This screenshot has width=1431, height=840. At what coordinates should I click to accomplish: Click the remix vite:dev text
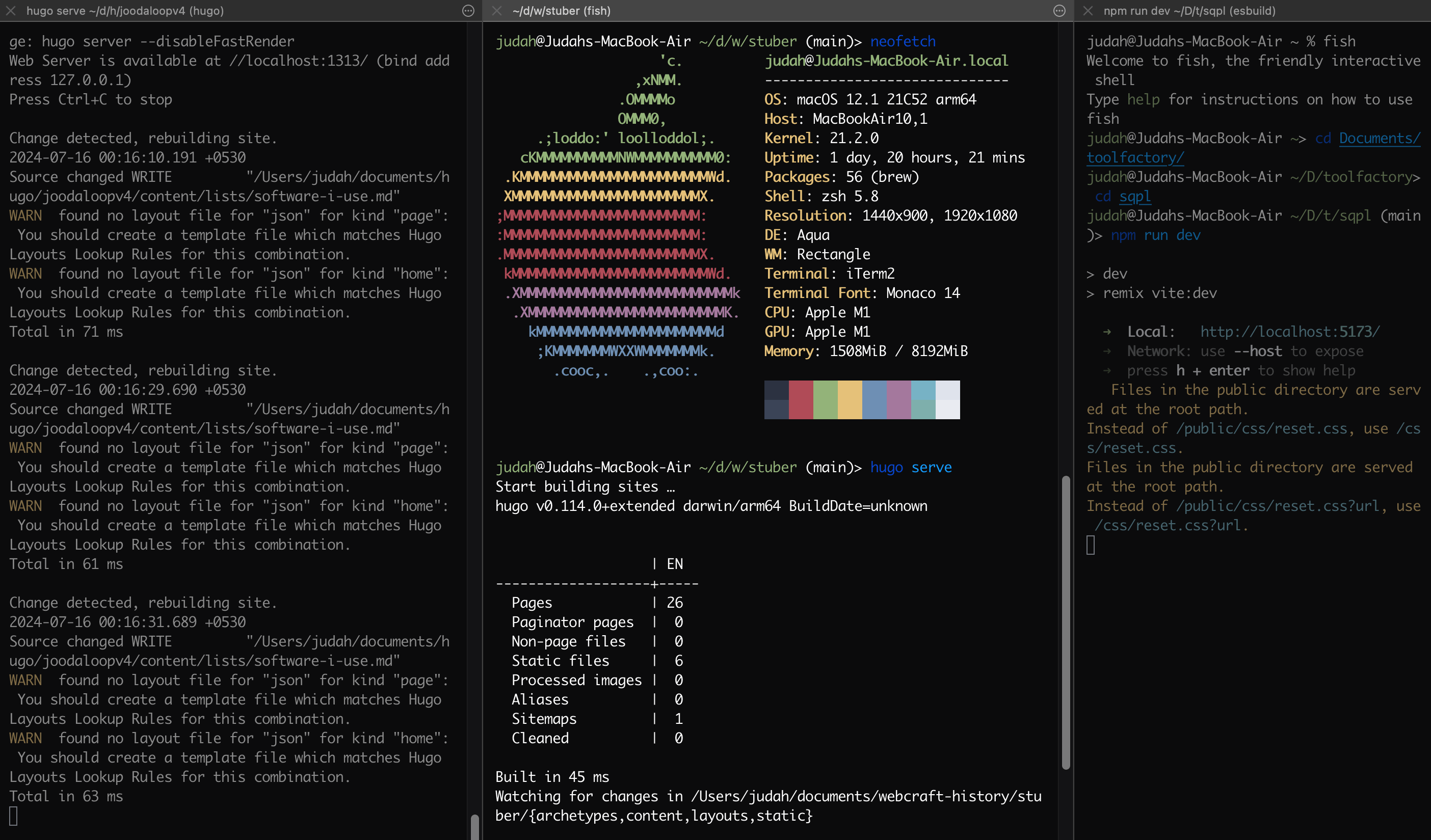(1161, 293)
